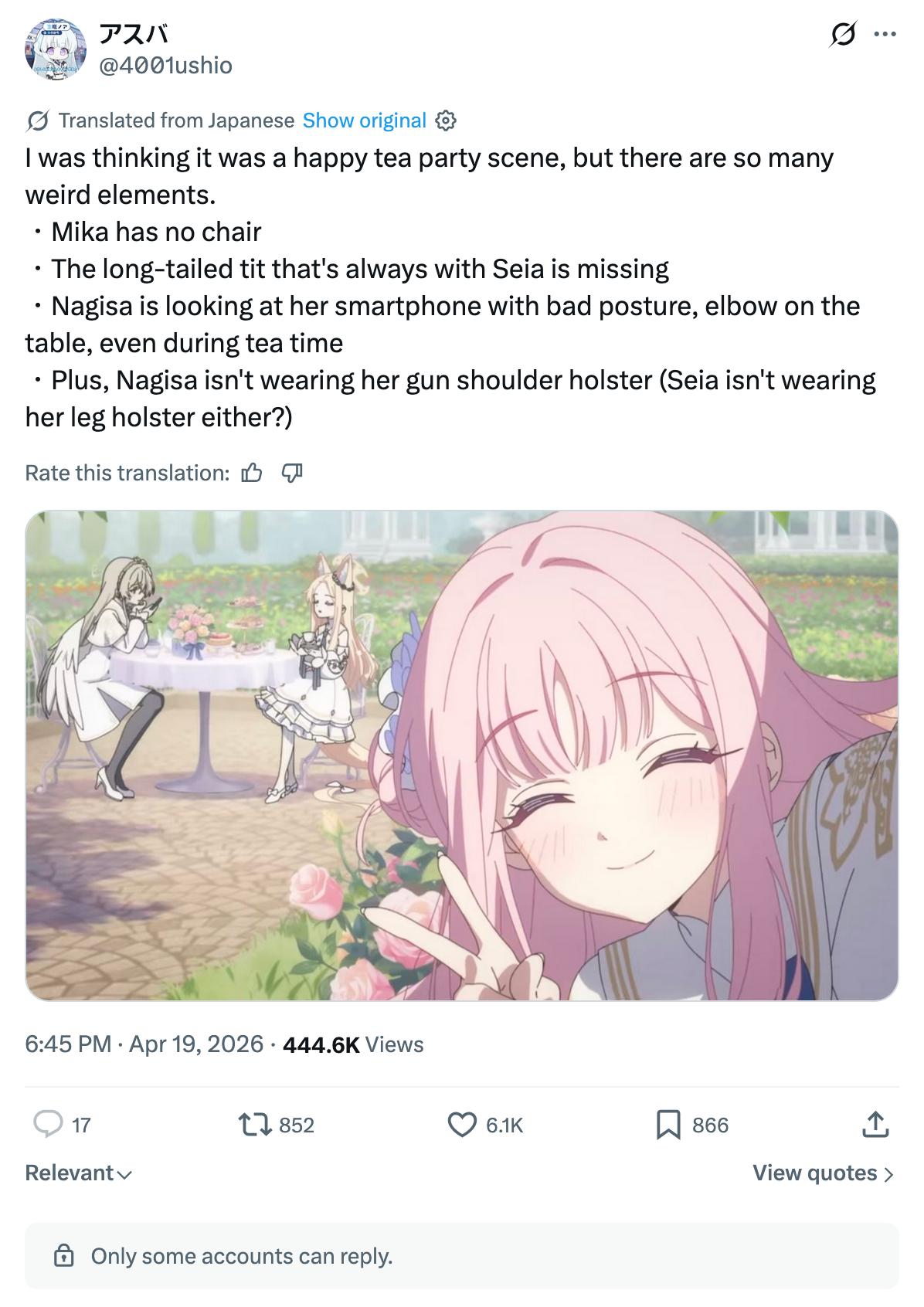Rate translation with thumbs up
Viewport: 924px width, 1307px height.
[x=252, y=473]
